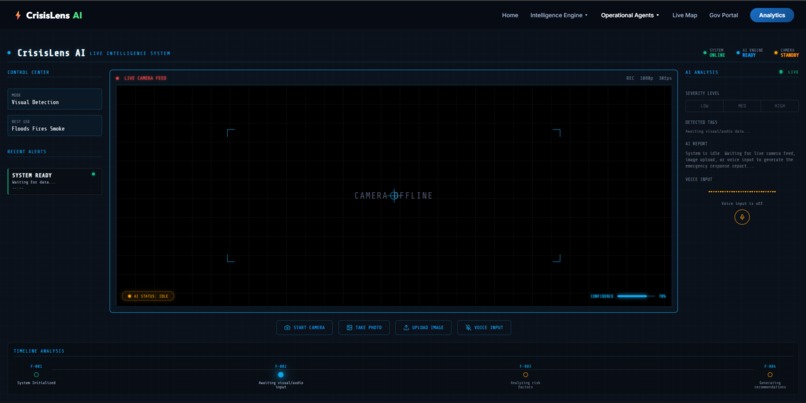Open the Home nav link
The height and width of the screenshot is (403, 806).
click(x=510, y=15)
